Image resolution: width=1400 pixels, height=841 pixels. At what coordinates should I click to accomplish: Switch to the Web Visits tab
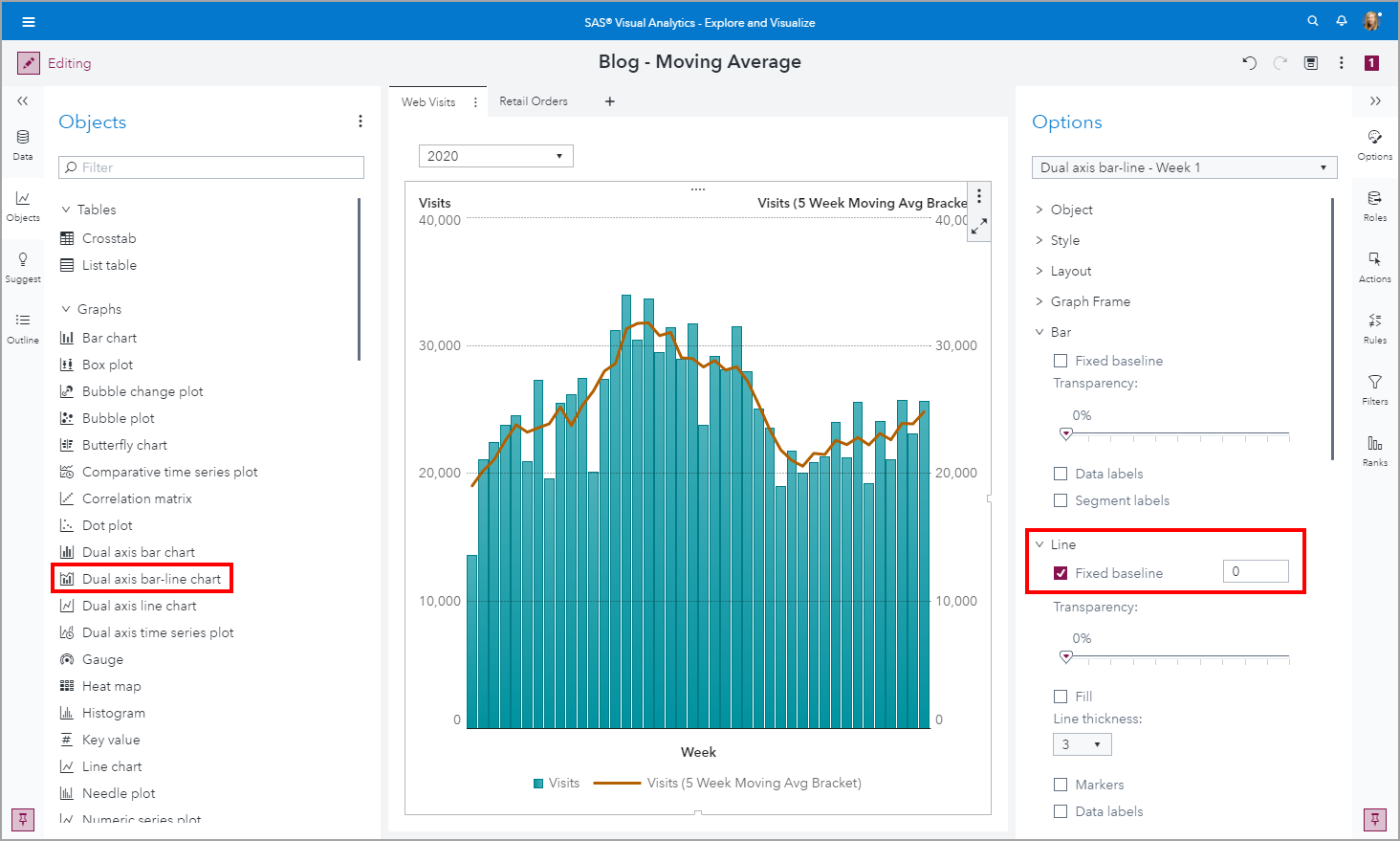click(428, 102)
